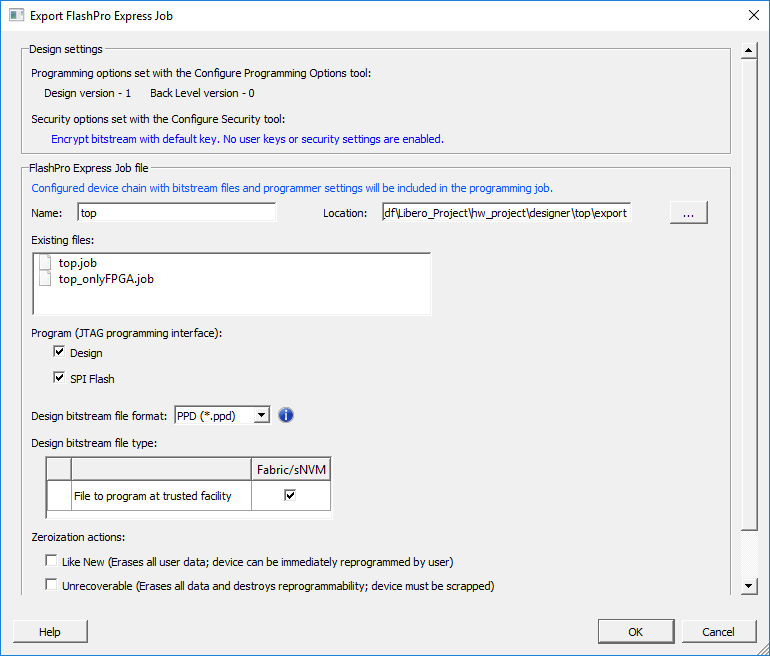Click the blue info icon beside bitstream format

(286, 415)
